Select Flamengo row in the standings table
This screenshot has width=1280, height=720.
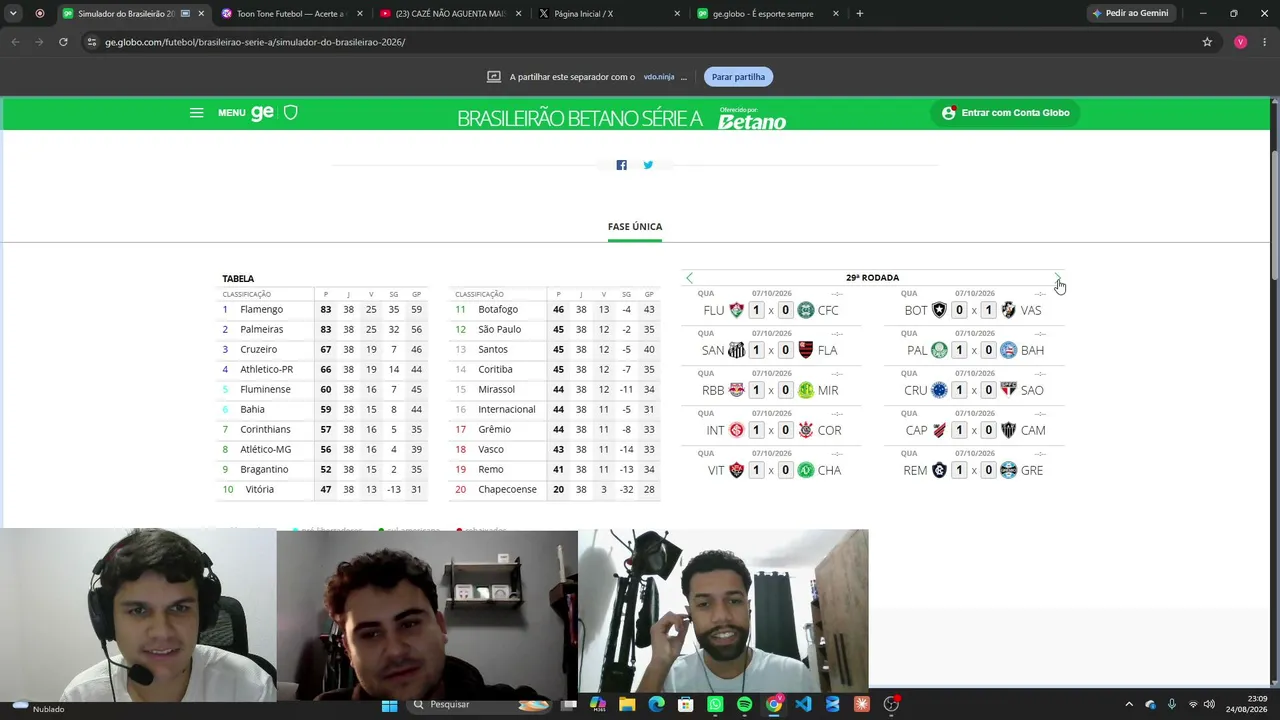click(323, 310)
